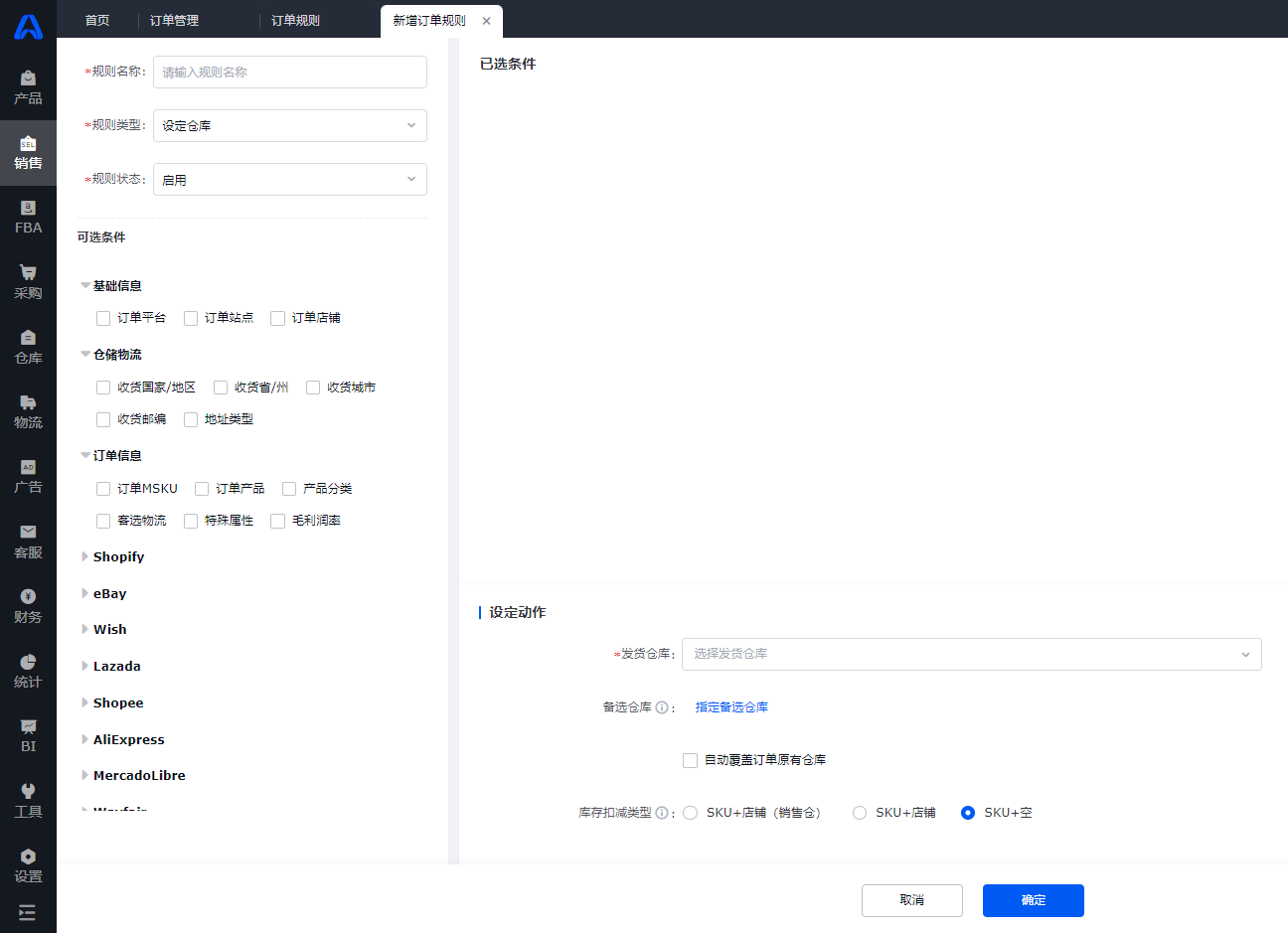Image resolution: width=1288 pixels, height=933 pixels.
Task: Open the 工具 sidebar module
Action: coord(28,801)
